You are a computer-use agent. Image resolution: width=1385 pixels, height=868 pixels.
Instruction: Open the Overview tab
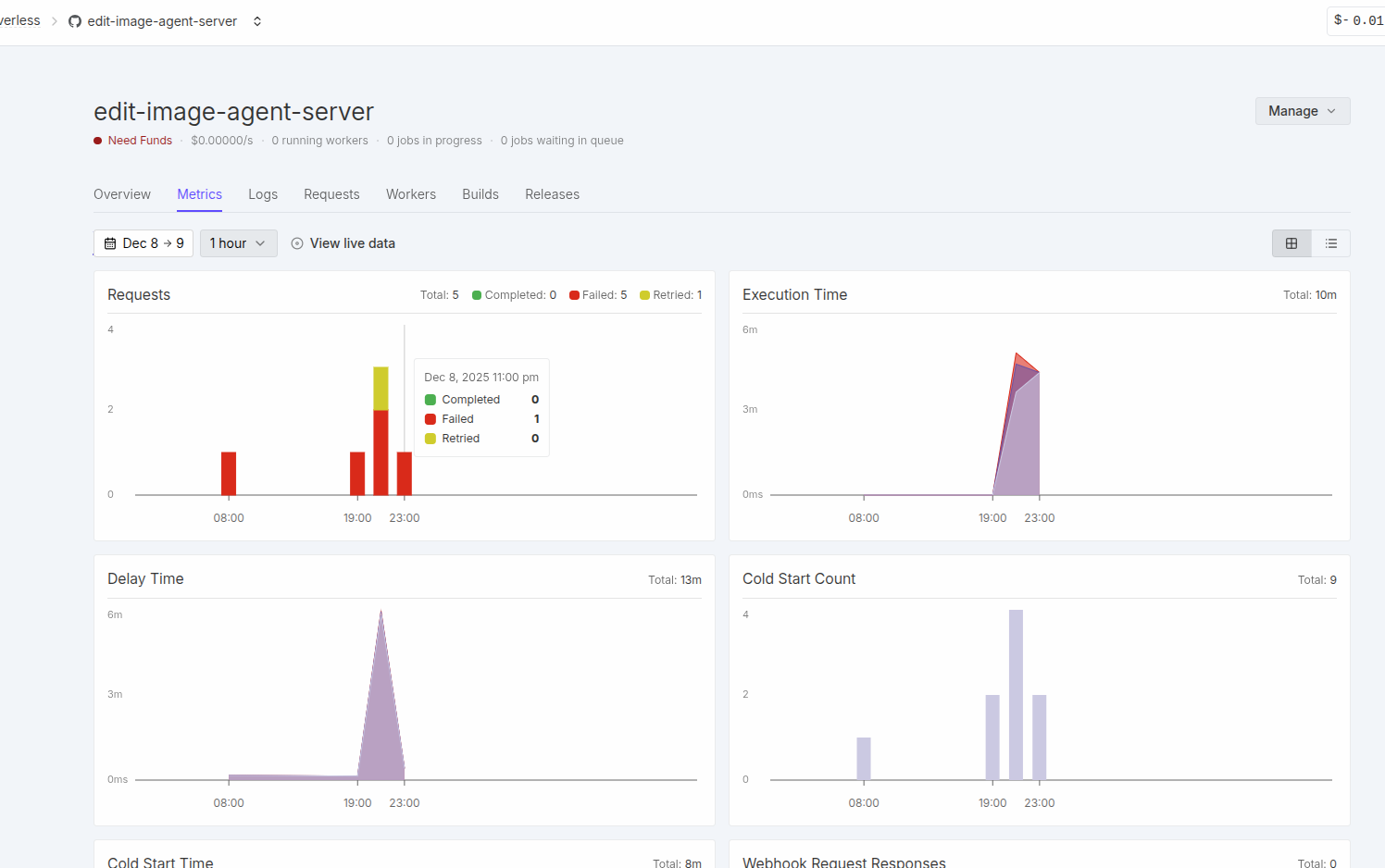pos(122,194)
